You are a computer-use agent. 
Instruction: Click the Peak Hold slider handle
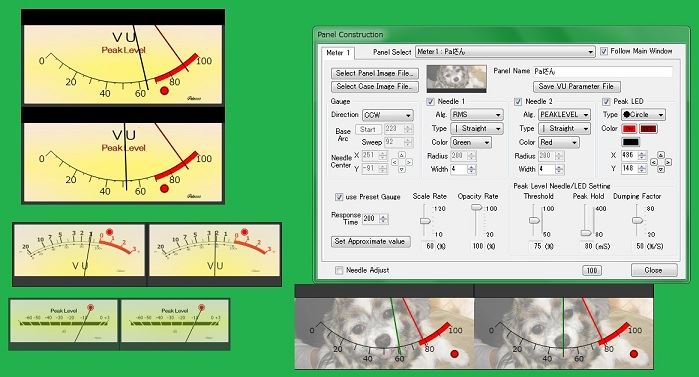pyautogui.click(x=586, y=233)
